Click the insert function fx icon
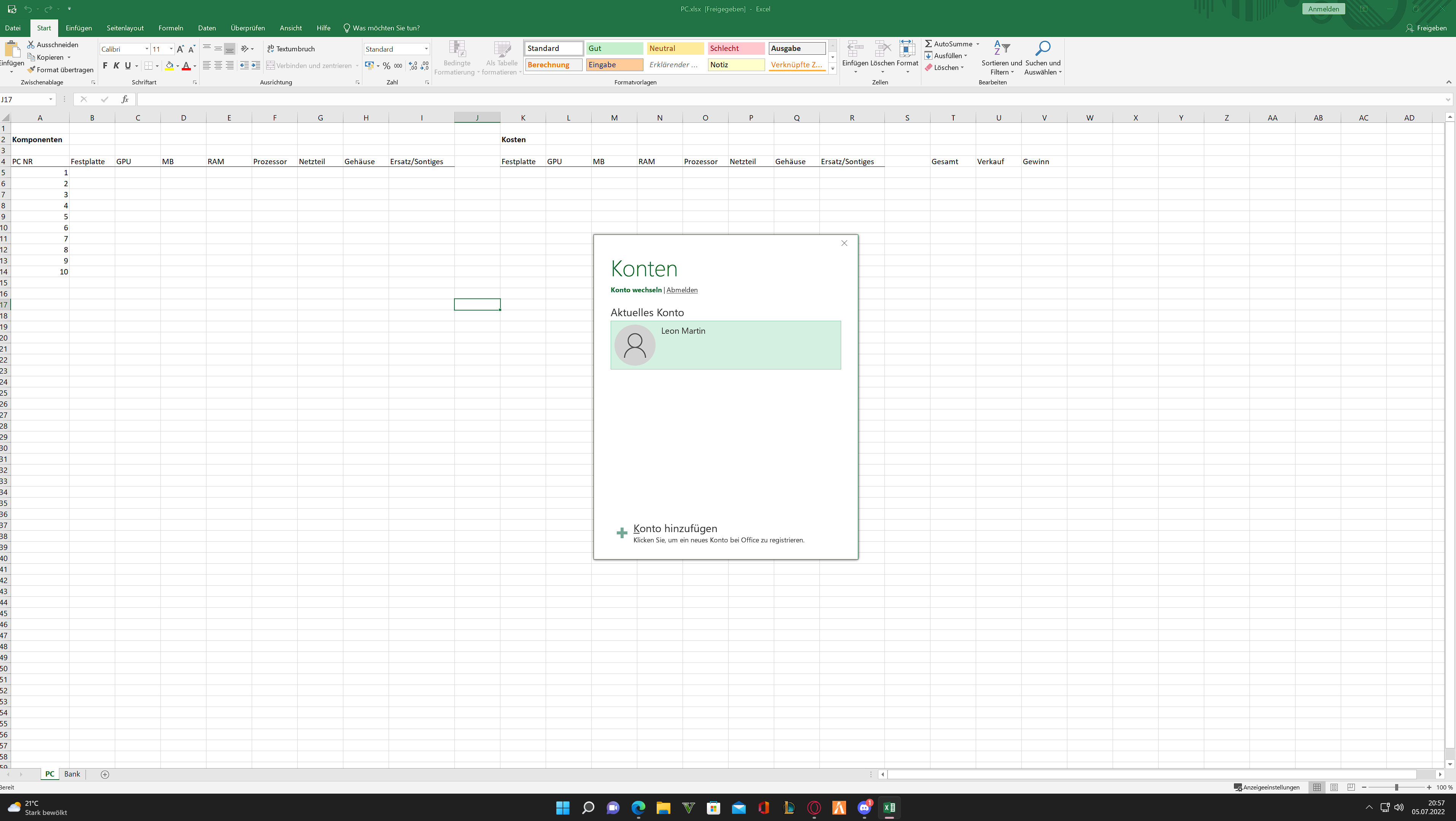The height and width of the screenshot is (821, 1456). tap(125, 100)
